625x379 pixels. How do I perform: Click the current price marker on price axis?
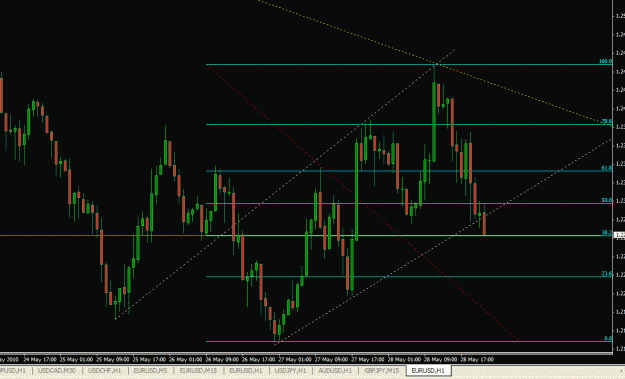(x=619, y=235)
